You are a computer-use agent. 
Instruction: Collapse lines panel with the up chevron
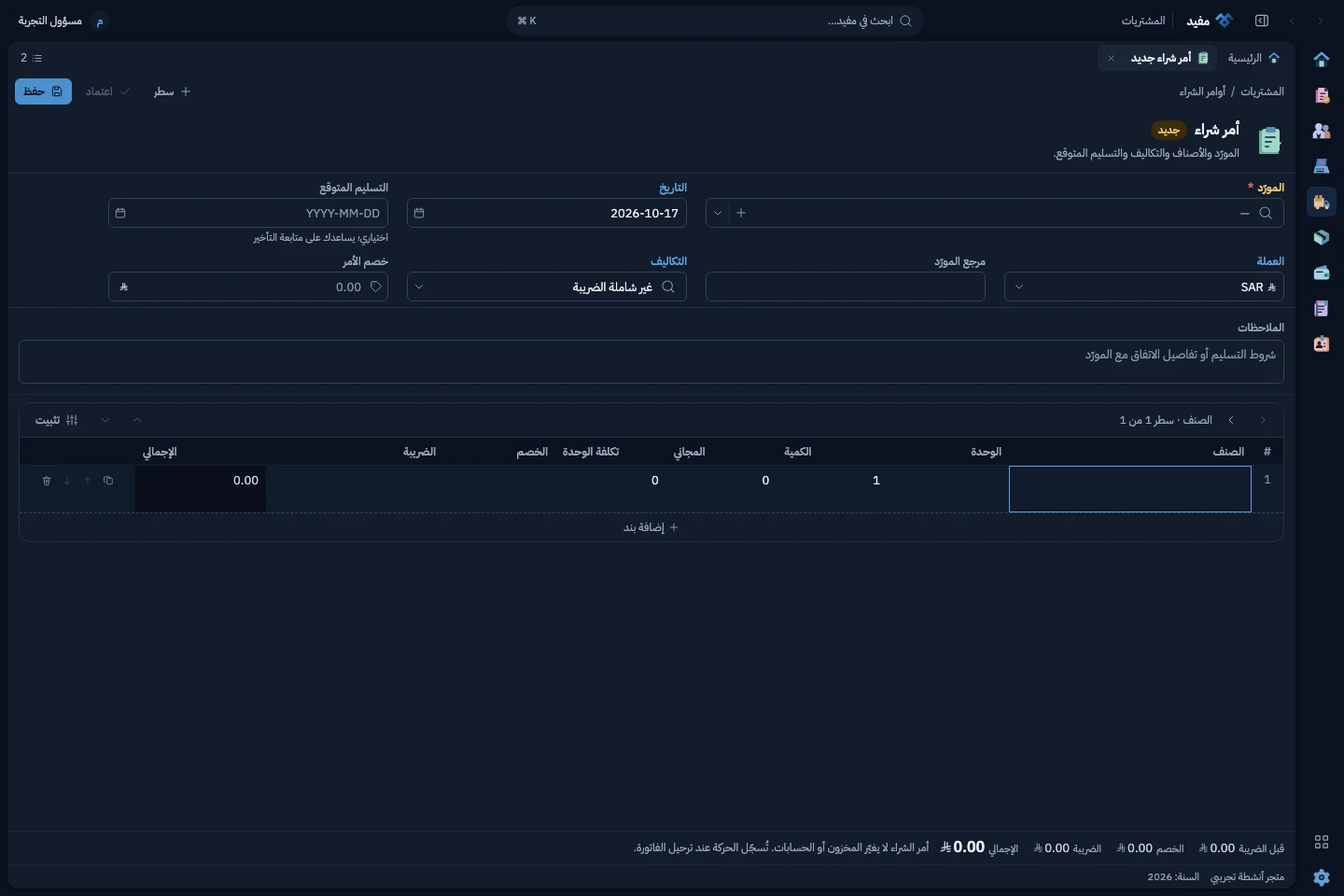pos(137,420)
